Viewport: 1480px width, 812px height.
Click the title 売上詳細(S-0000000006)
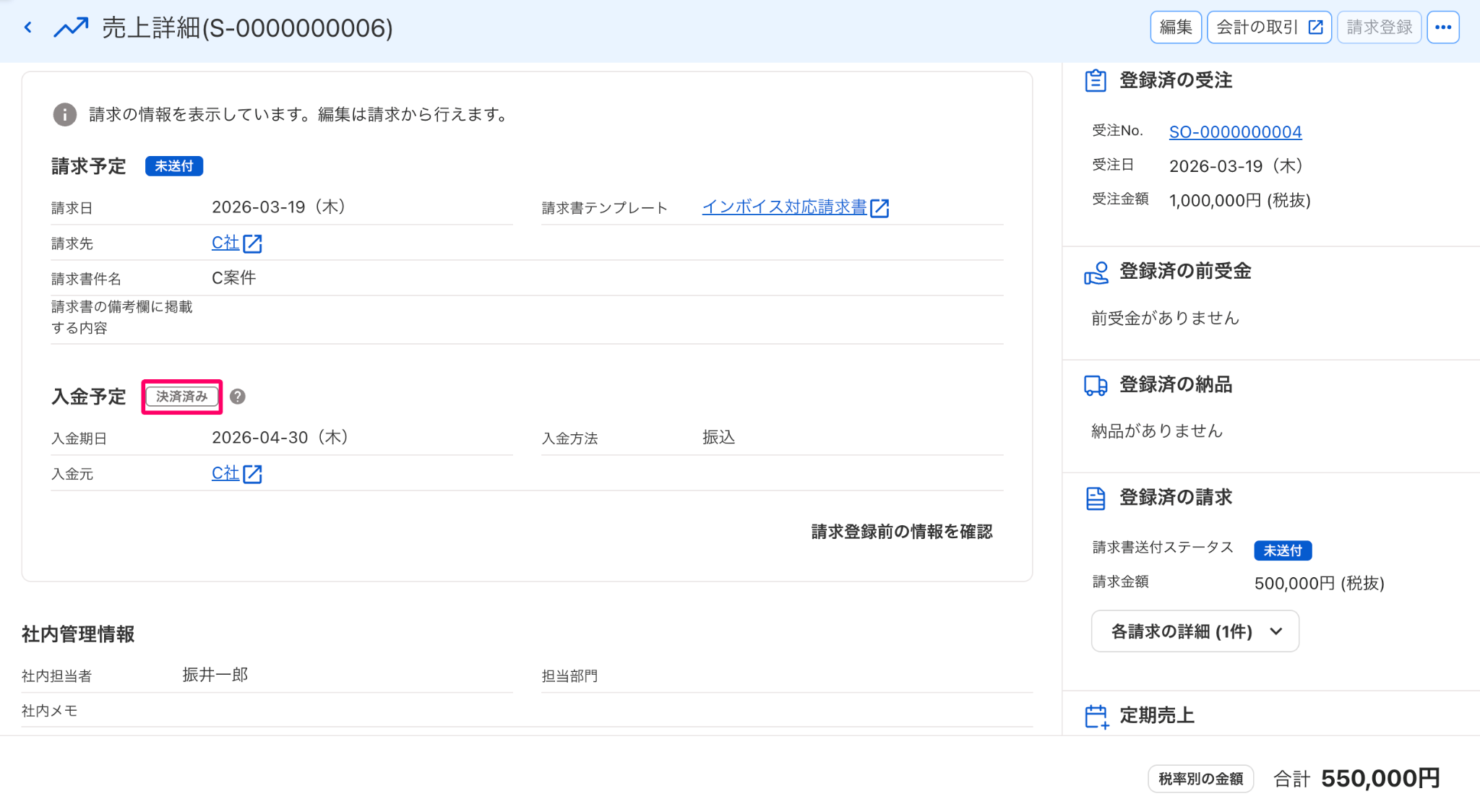tap(247, 28)
